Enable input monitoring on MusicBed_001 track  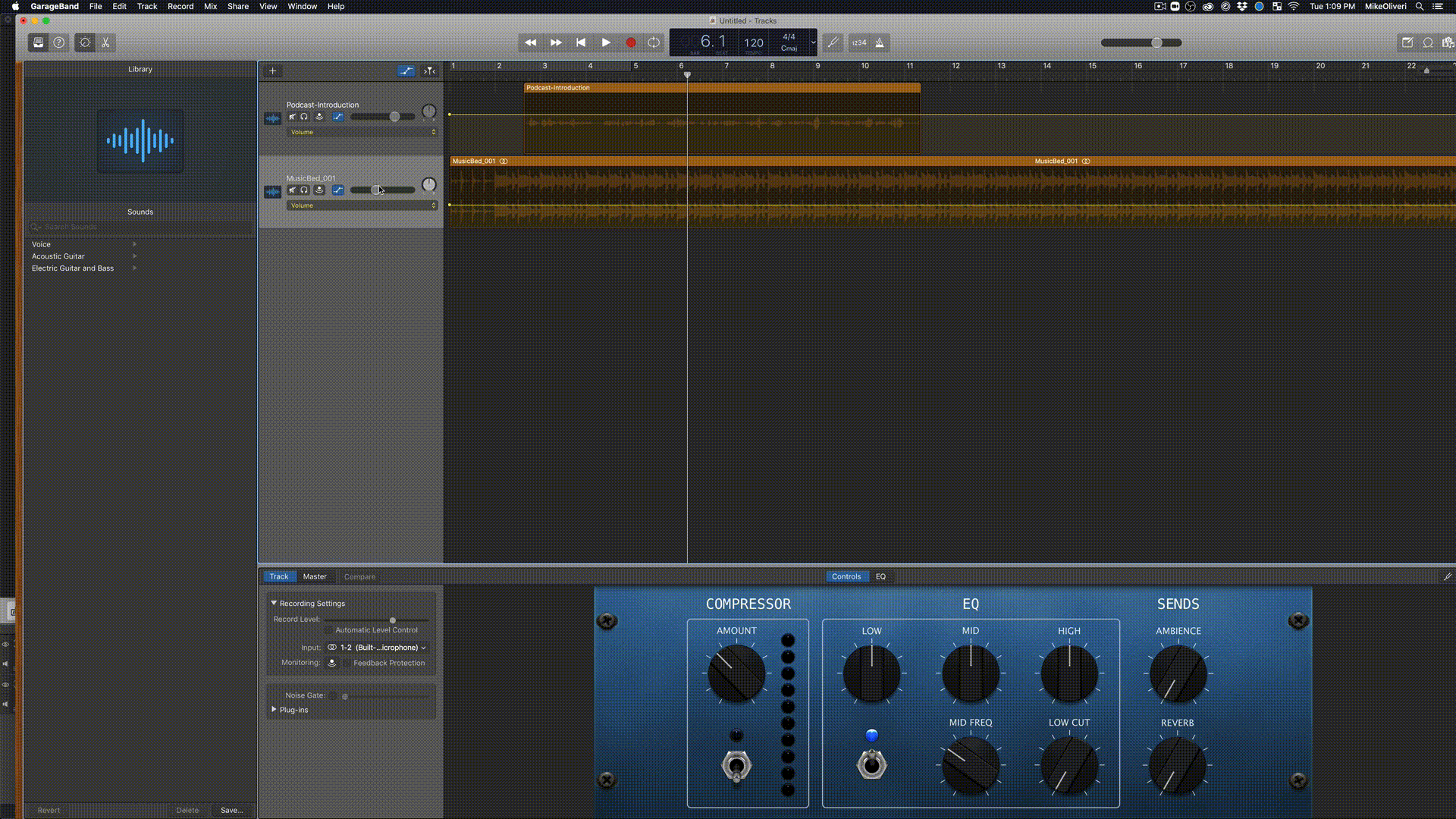pyautogui.click(x=319, y=190)
